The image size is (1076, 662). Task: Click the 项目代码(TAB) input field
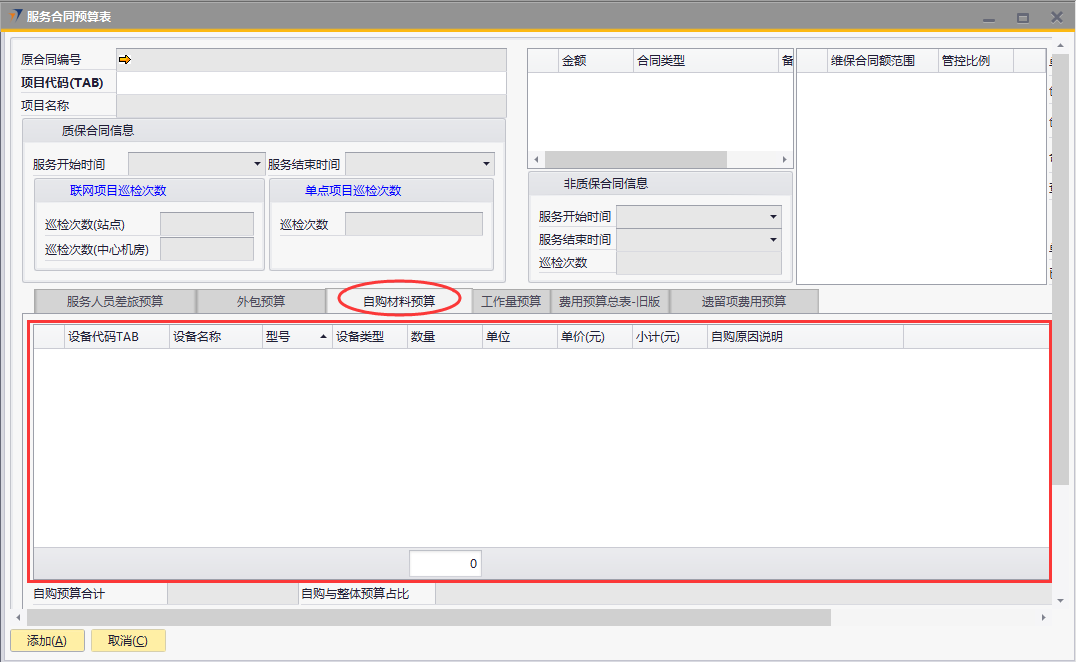pyautogui.click(x=311, y=83)
